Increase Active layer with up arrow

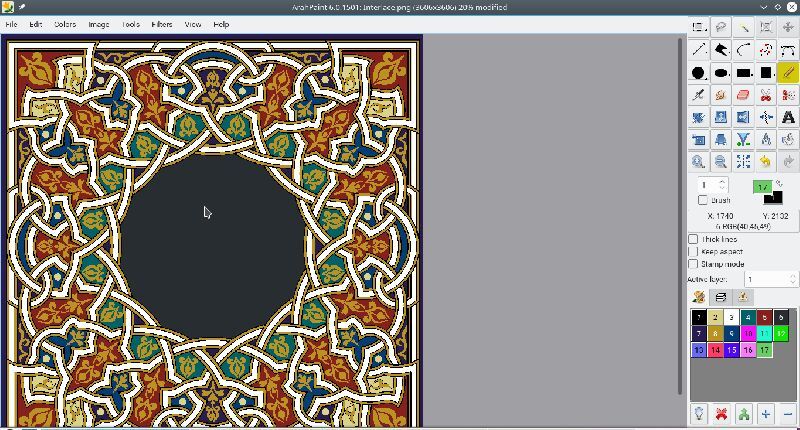pos(792,276)
